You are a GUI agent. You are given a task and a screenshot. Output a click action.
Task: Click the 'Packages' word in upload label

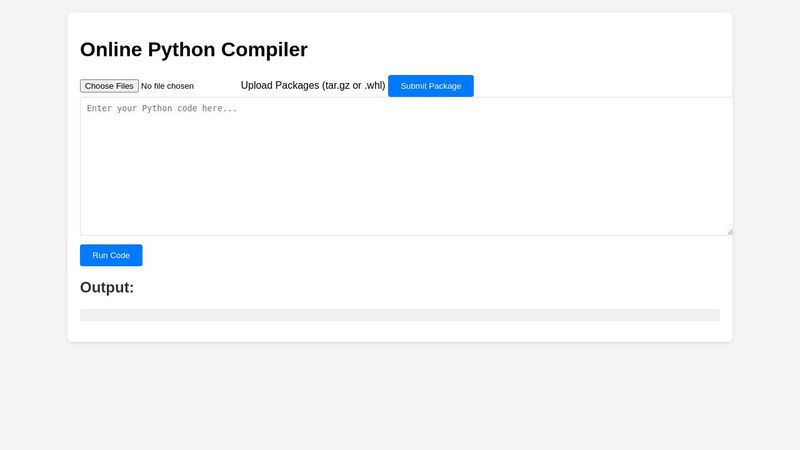(300, 86)
